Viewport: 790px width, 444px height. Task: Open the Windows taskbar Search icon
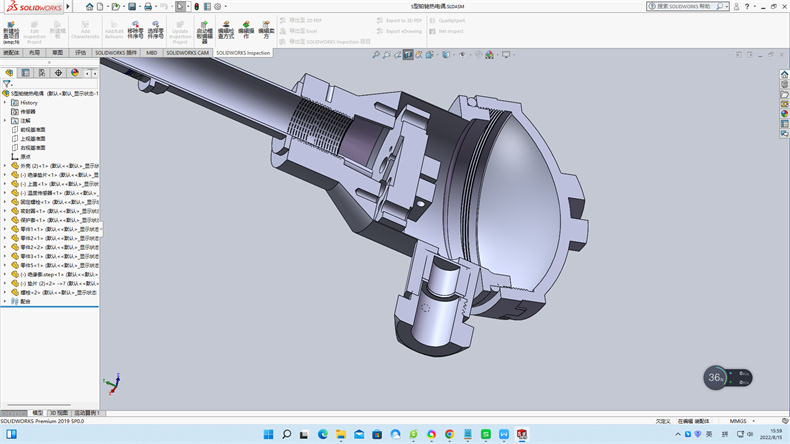(286, 434)
